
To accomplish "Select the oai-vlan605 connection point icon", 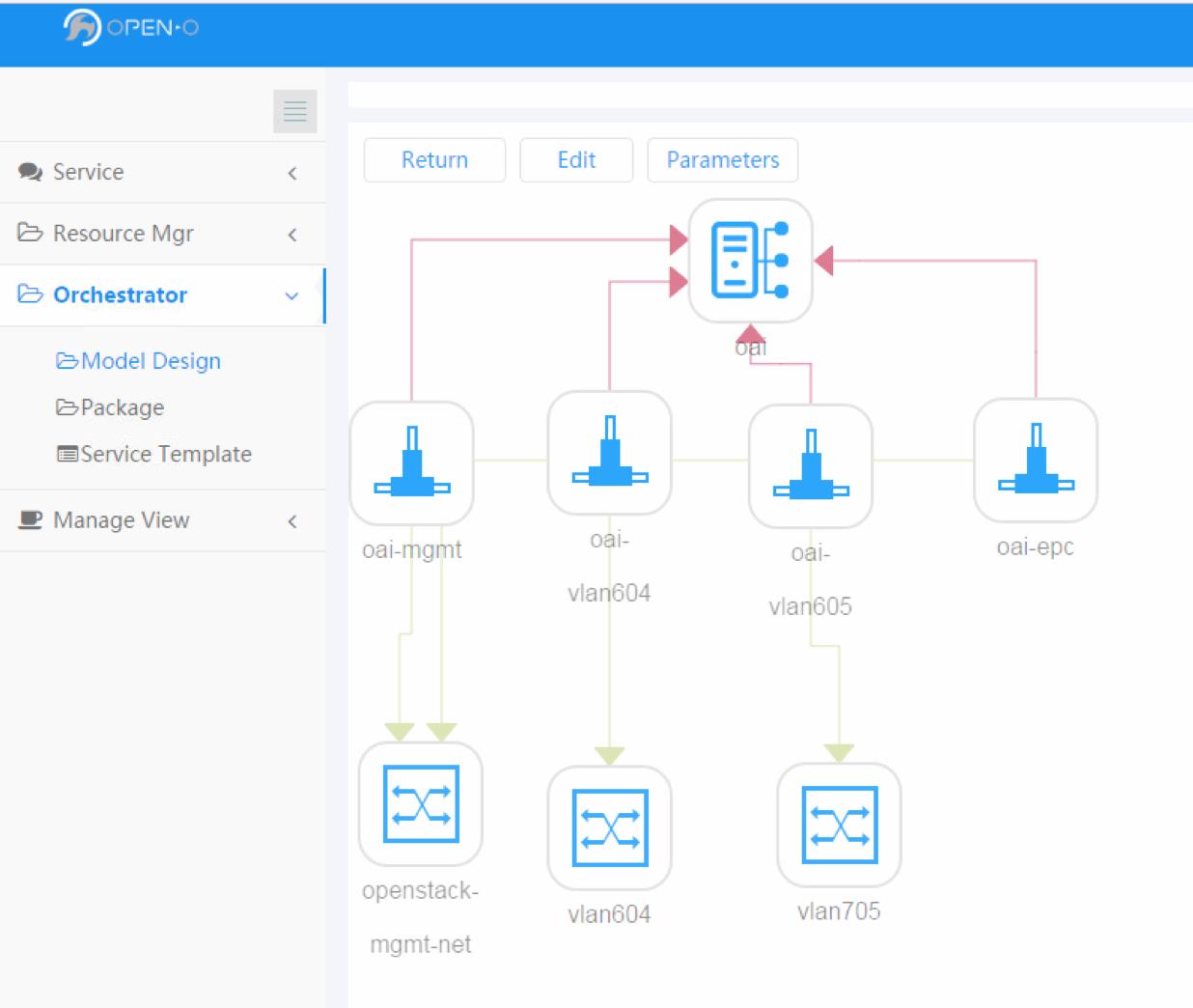I will (x=811, y=466).
